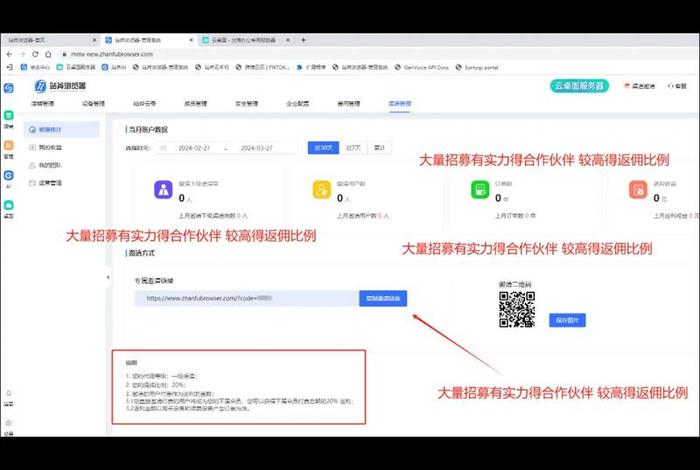Viewport: 700px width, 470px height.
Task: Click the sidebar toggle icon left of bookmarks
Action: point(9,67)
